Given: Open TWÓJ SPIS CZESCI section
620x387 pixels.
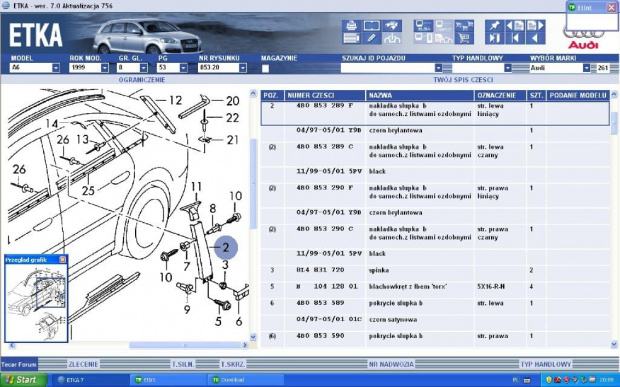Looking at the screenshot, I should pos(463,80).
